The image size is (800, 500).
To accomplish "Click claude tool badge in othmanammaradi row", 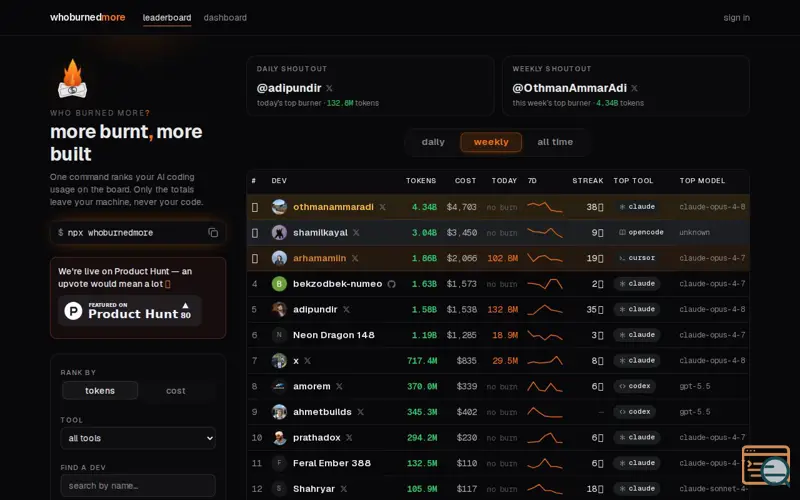I will (637, 207).
